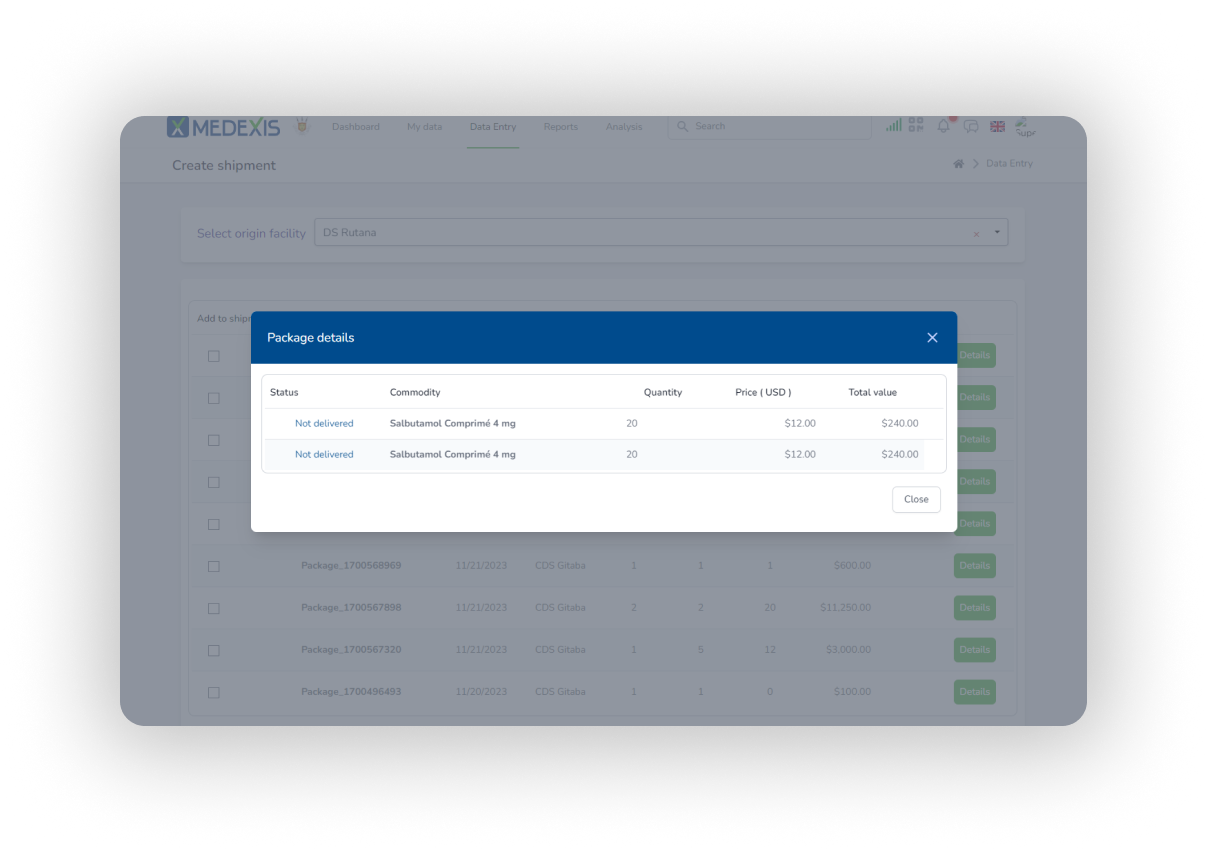Click the signal strength bars icon
This screenshot has width=1207, height=850.
pos(893,126)
